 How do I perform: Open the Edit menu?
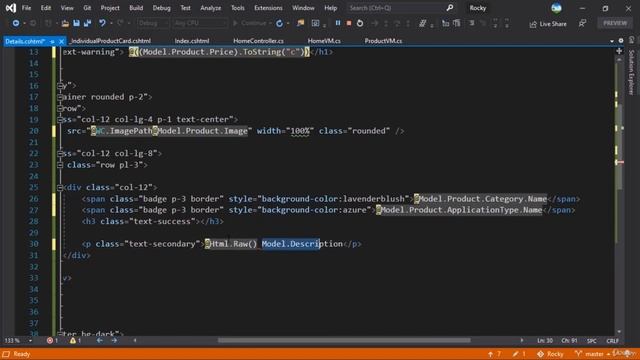click(46, 8)
